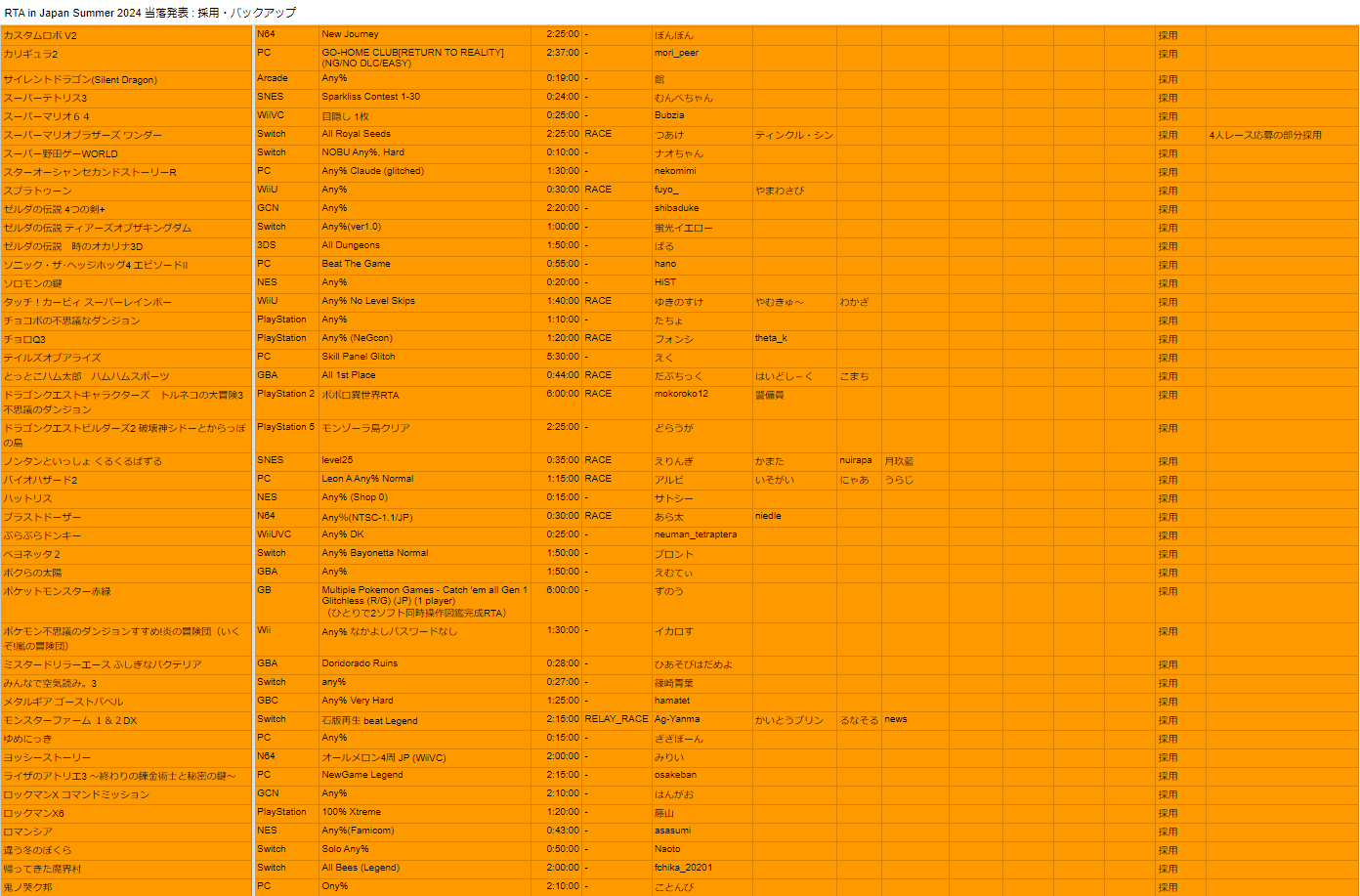Select the runner 'shibaduke'
Viewport: 1360px width, 896px height.
701,210
